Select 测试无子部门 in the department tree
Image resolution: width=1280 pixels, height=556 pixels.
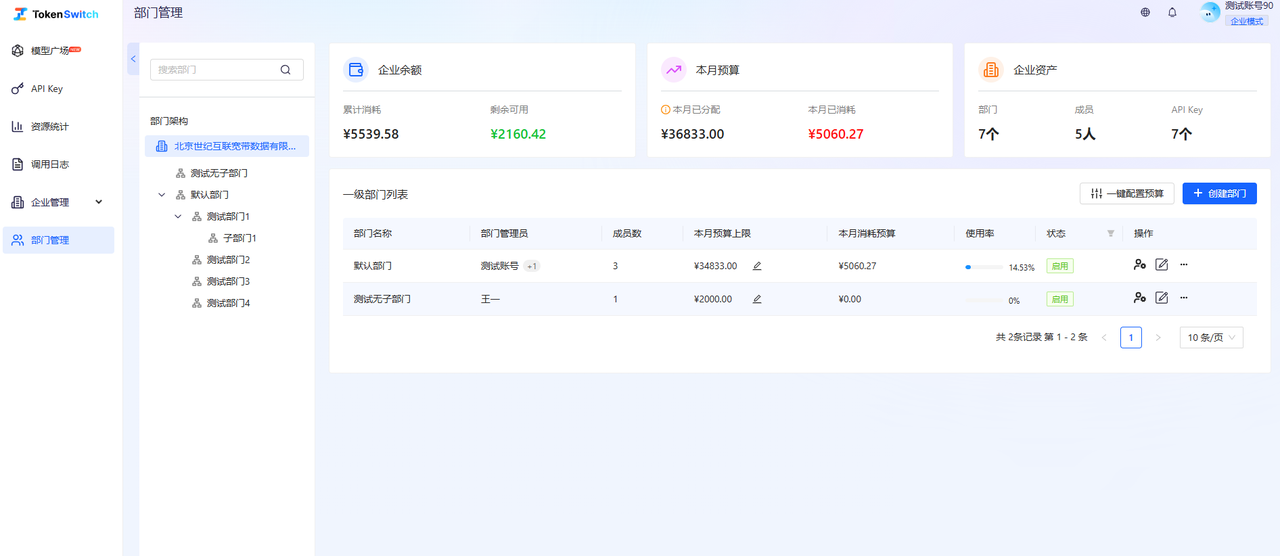(x=219, y=173)
